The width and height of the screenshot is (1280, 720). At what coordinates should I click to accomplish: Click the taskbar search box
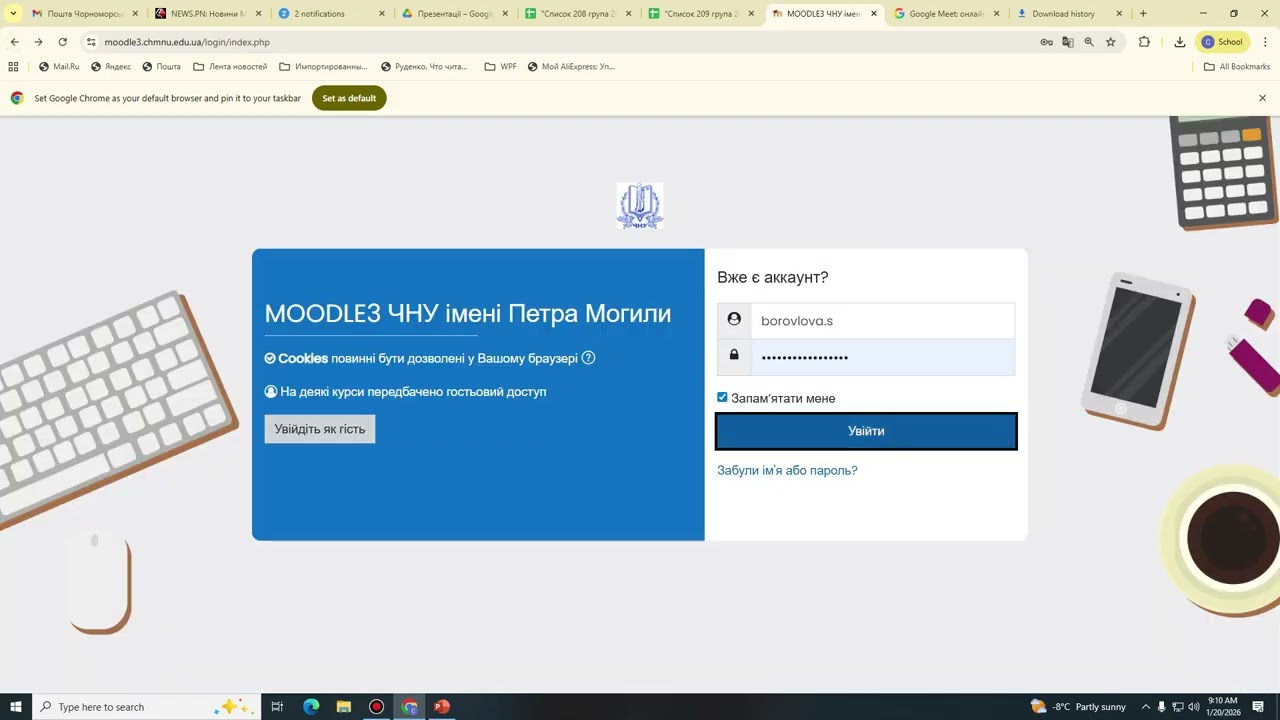[147, 707]
